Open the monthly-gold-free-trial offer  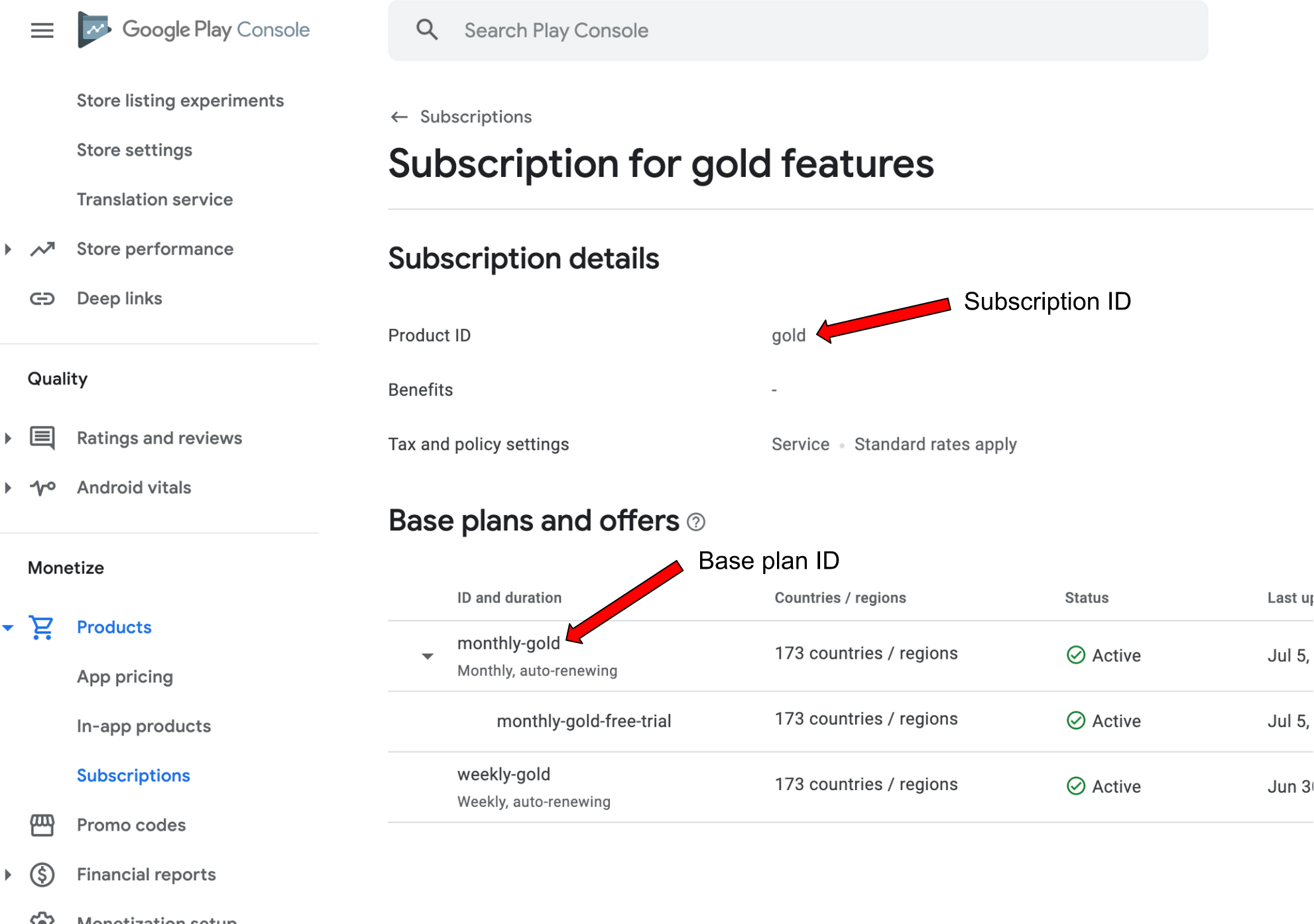pos(583,721)
